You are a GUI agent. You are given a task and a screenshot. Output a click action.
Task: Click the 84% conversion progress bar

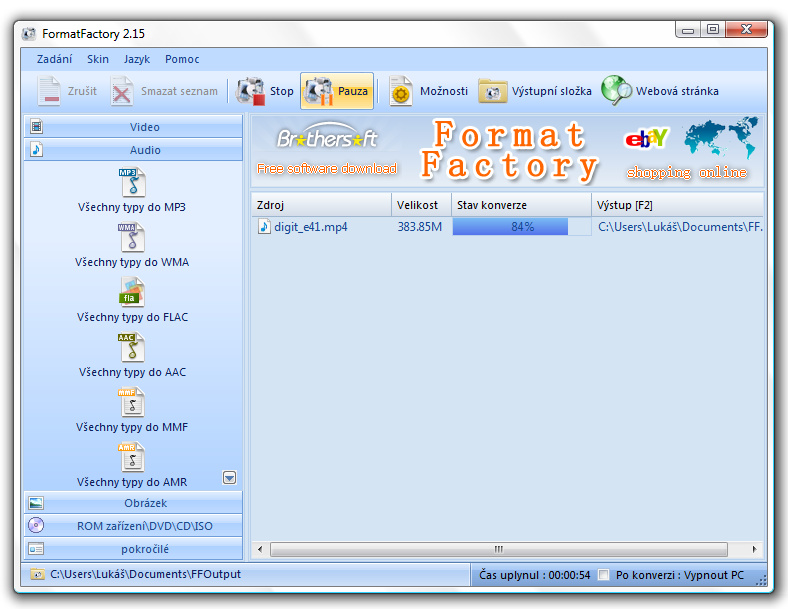tap(522, 227)
